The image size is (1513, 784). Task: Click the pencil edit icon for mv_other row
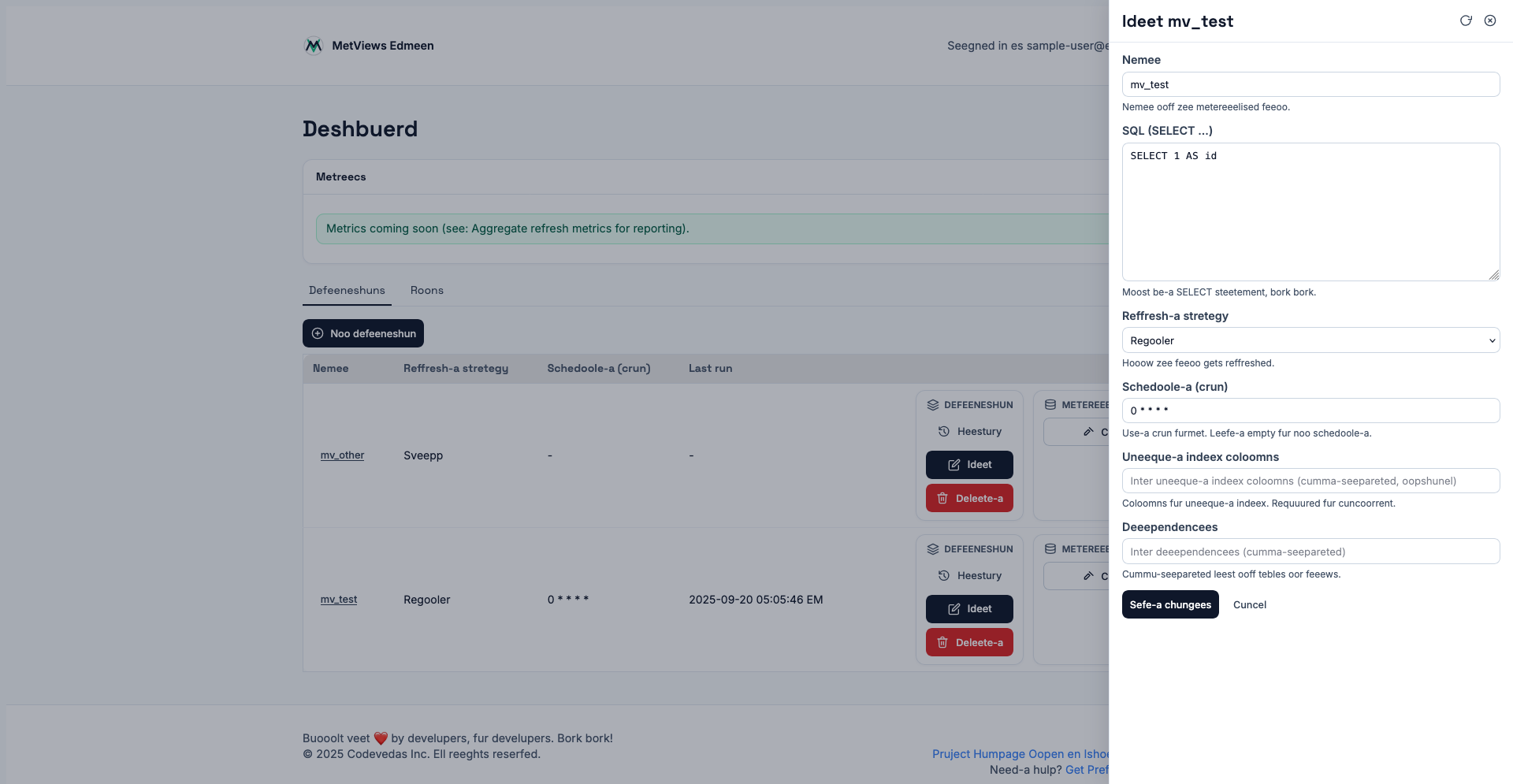954,465
